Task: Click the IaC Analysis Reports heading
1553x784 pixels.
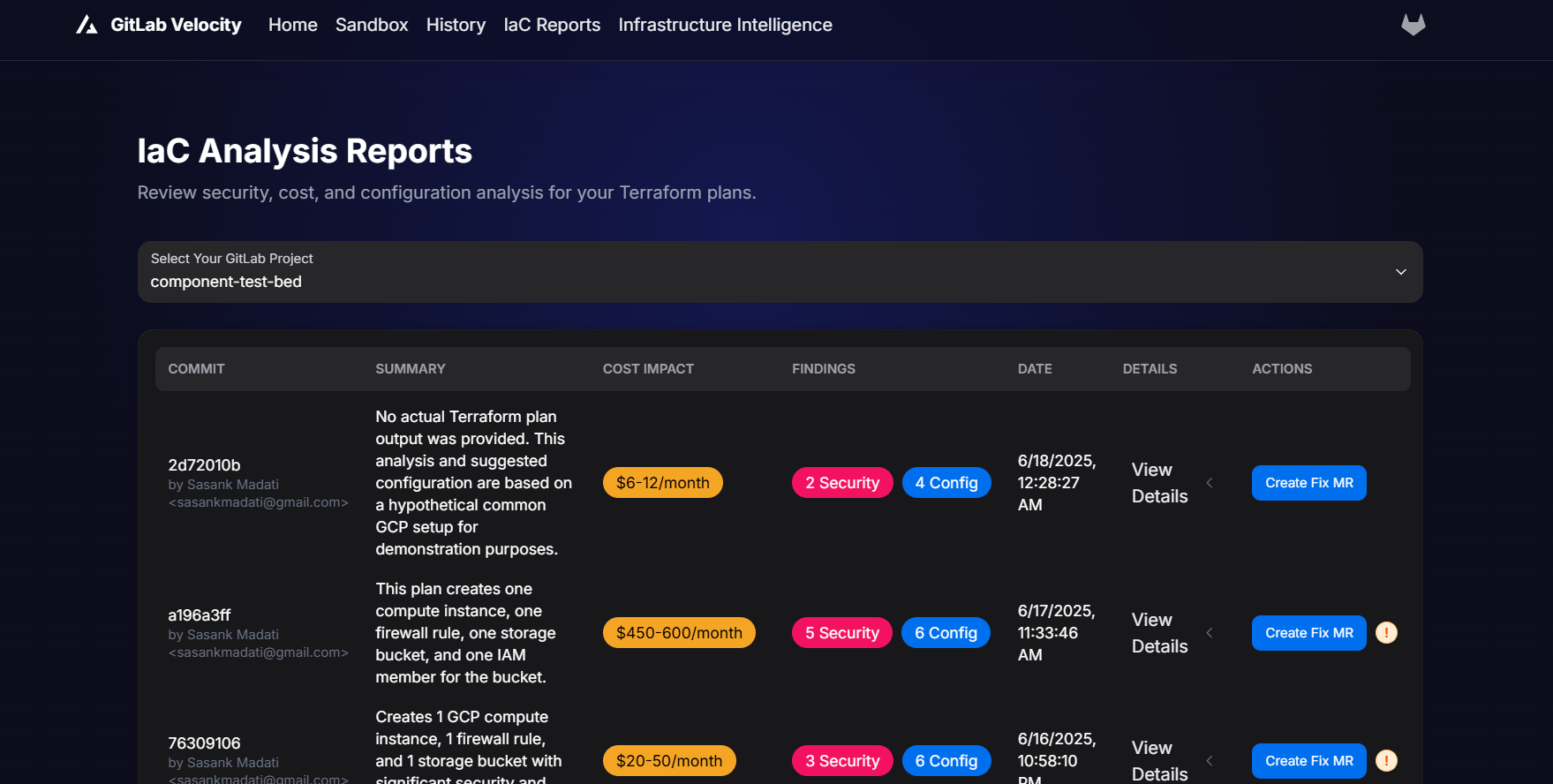Action: point(305,151)
